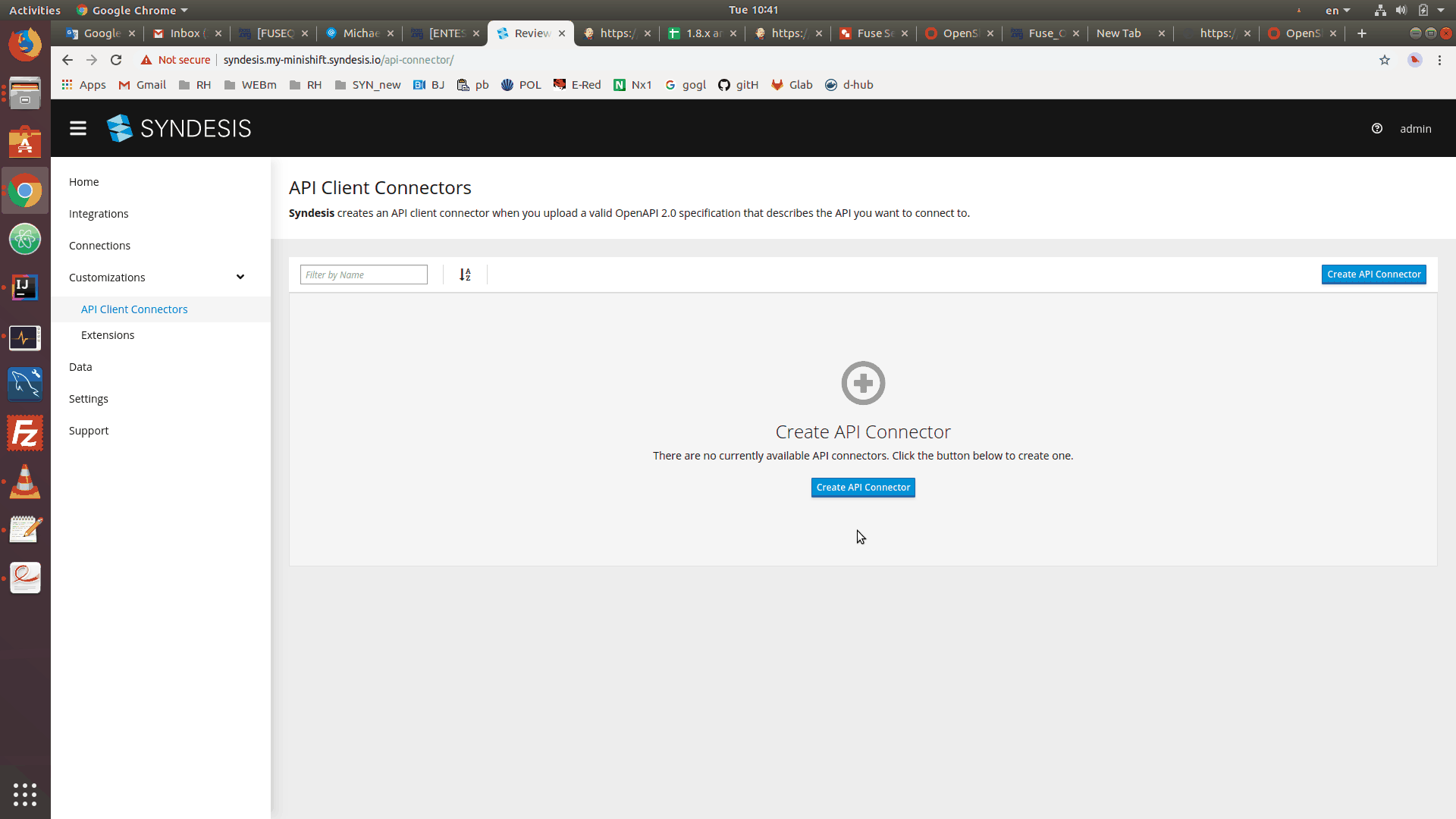Image resolution: width=1456 pixels, height=819 pixels.
Task: Open the en language indicator dropdown
Action: coord(1337,10)
